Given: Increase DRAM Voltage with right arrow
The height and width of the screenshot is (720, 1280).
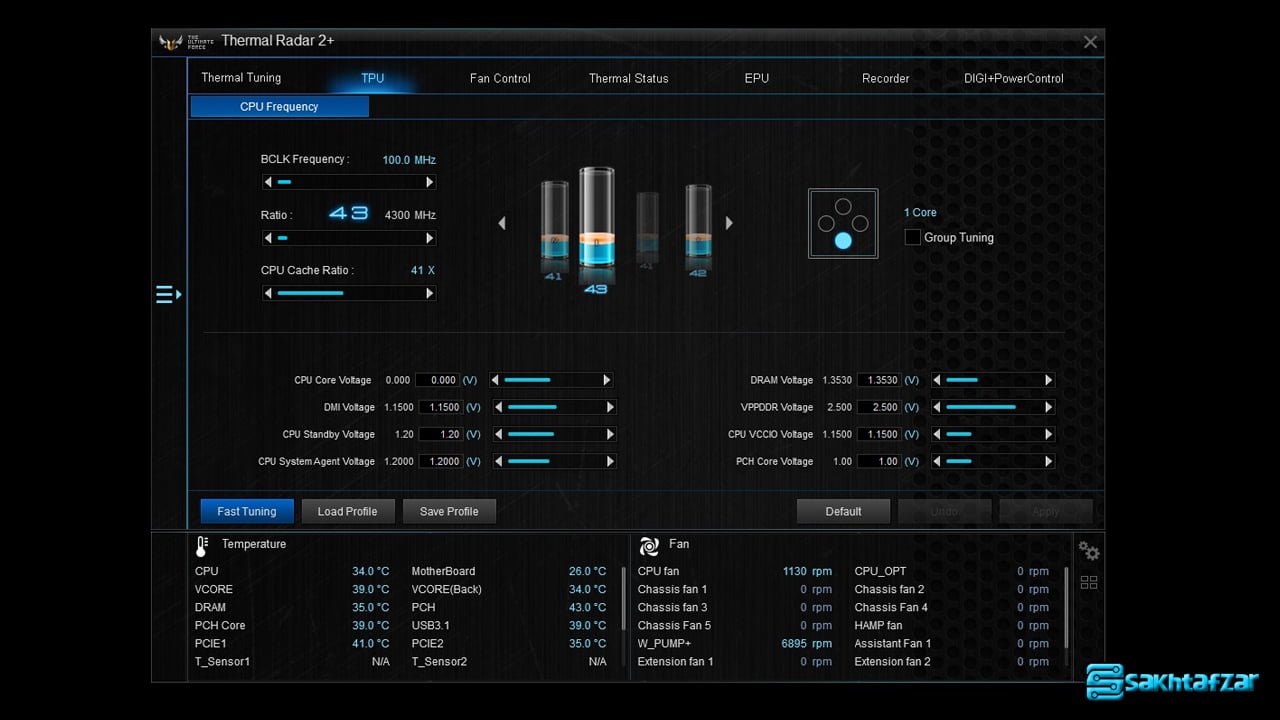Looking at the screenshot, I should 1048,380.
